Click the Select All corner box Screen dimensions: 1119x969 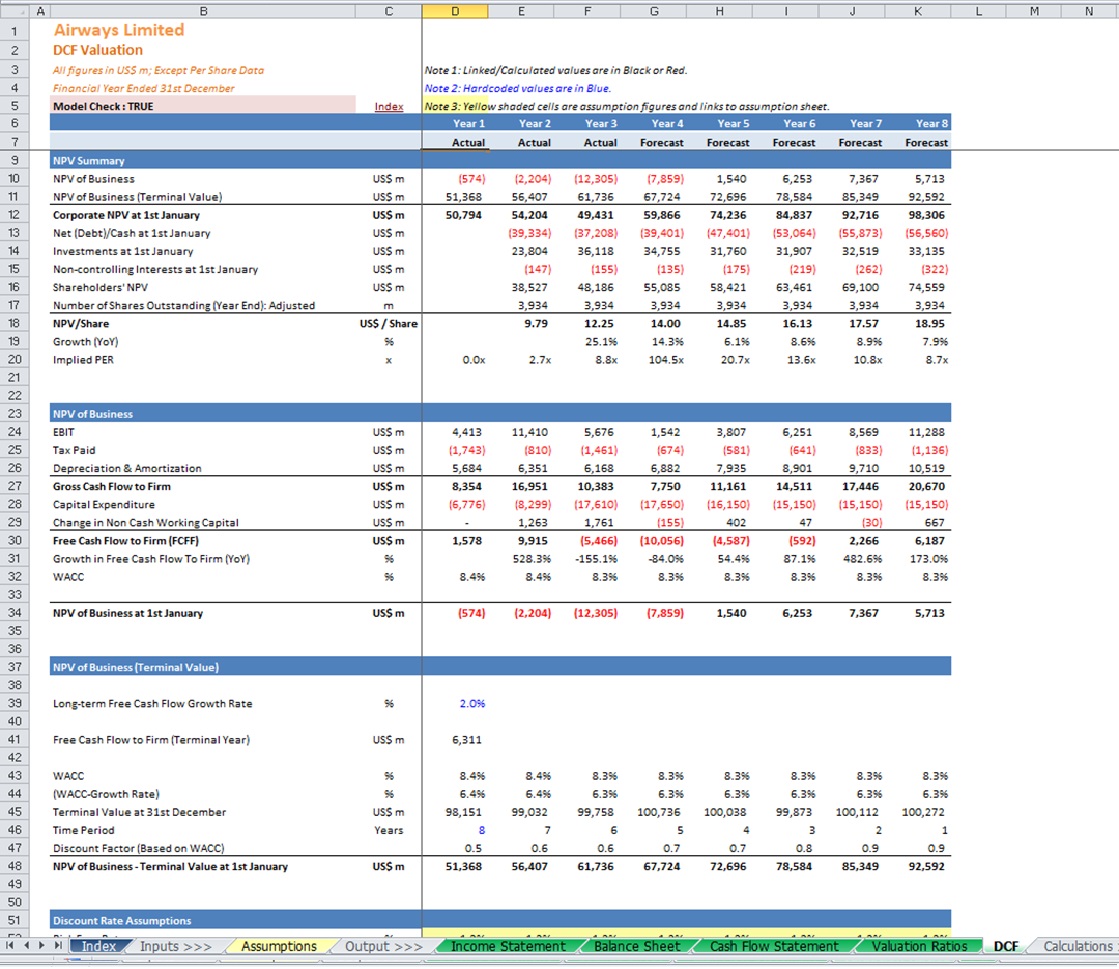coord(14,11)
